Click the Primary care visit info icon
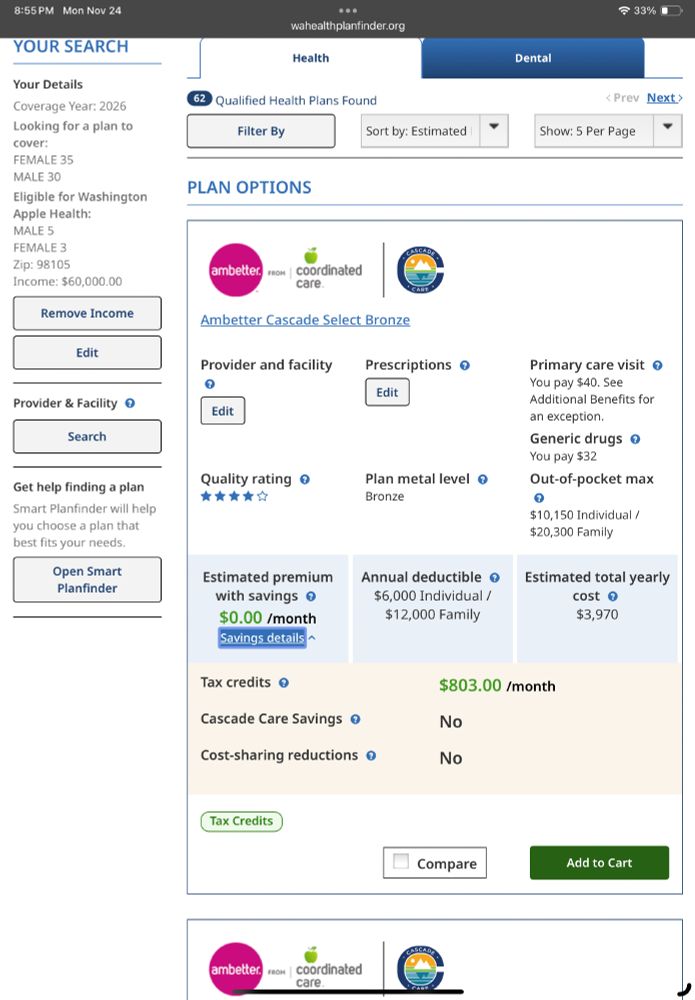Image resolution: width=695 pixels, height=1000 pixels. point(657,366)
